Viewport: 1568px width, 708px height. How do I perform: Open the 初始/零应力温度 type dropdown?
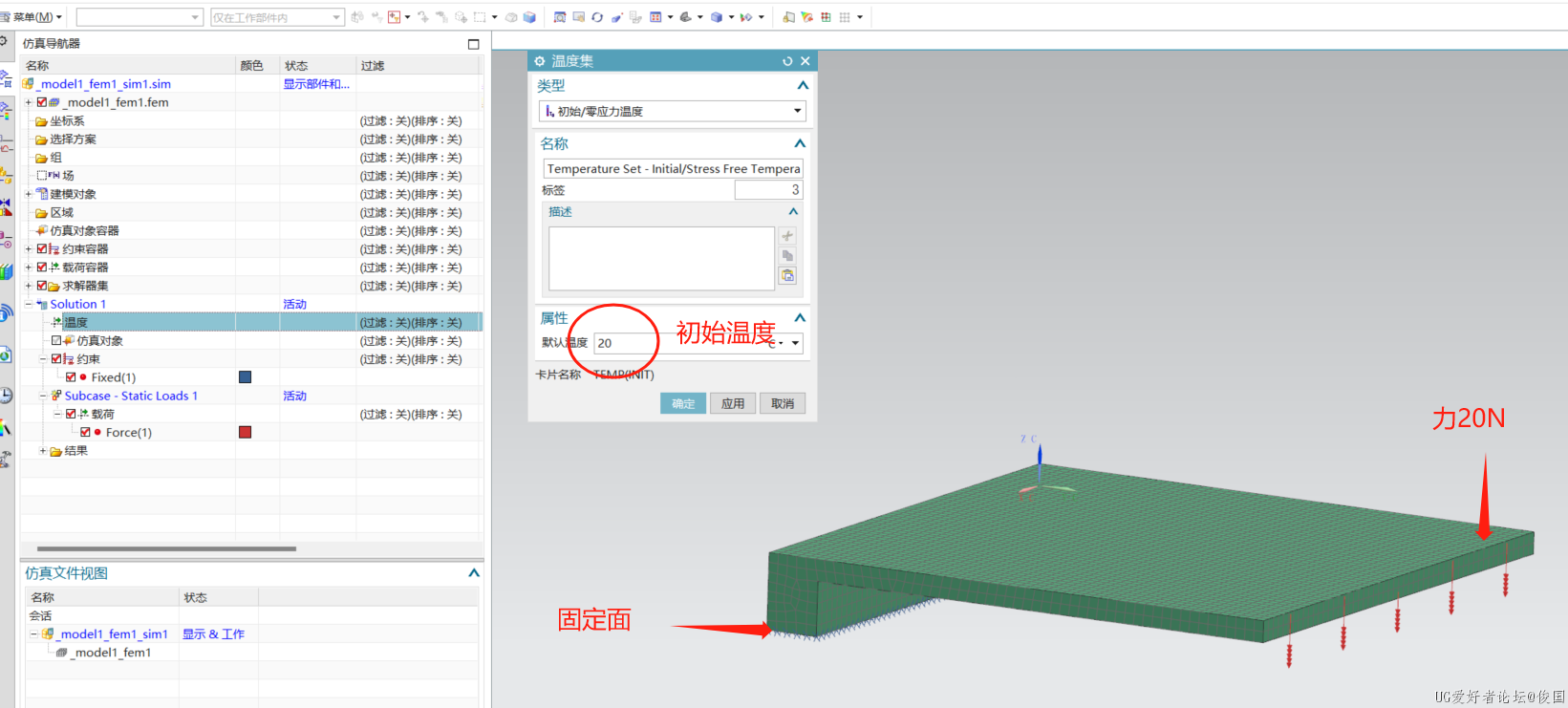pyautogui.click(x=673, y=112)
